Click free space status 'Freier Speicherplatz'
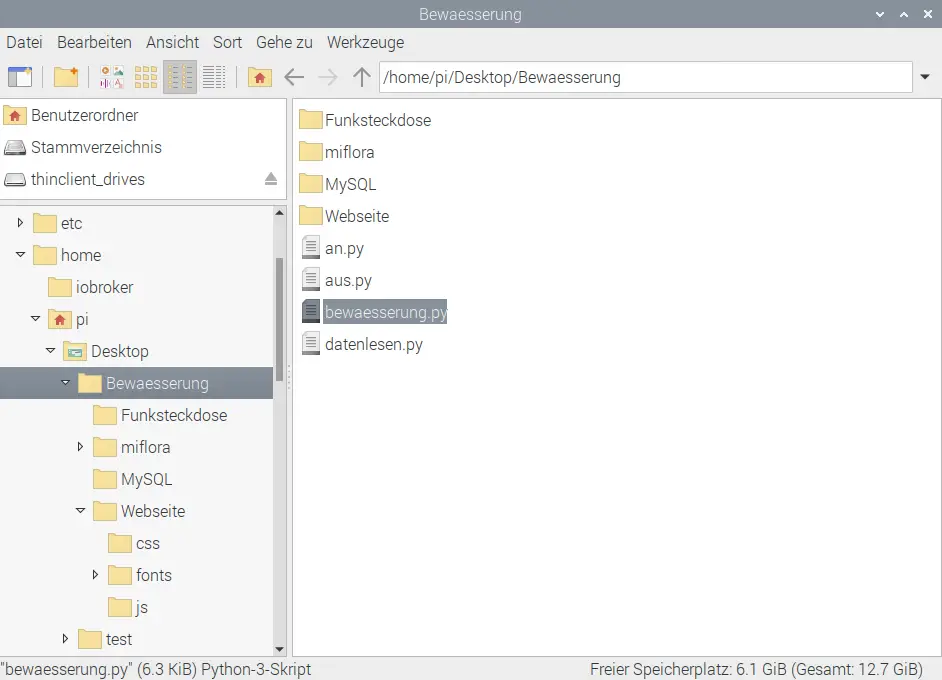 pos(659,669)
